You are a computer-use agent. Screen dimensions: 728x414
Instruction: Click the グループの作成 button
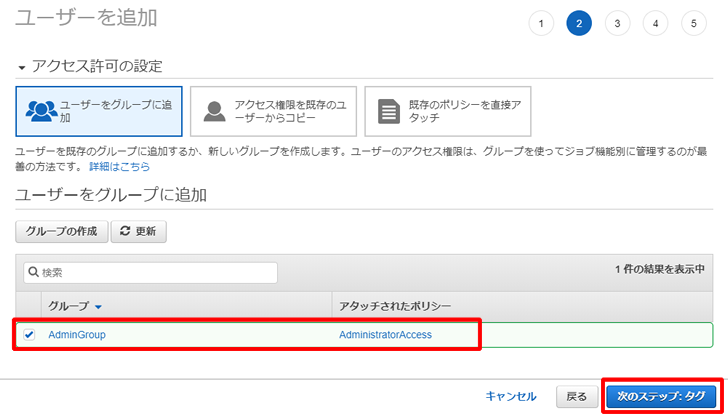[62, 232]
